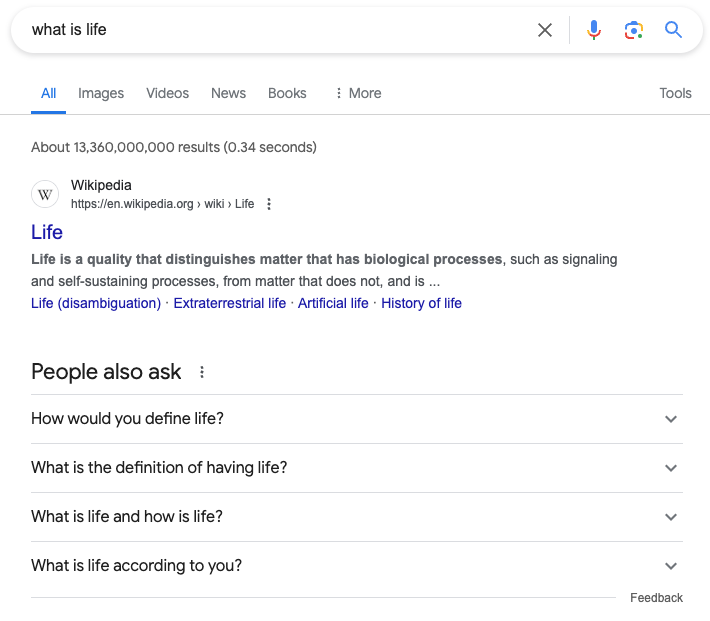
Task: Open the 'Life' Wikipedia result title link
Action: [x=47, y=232]
